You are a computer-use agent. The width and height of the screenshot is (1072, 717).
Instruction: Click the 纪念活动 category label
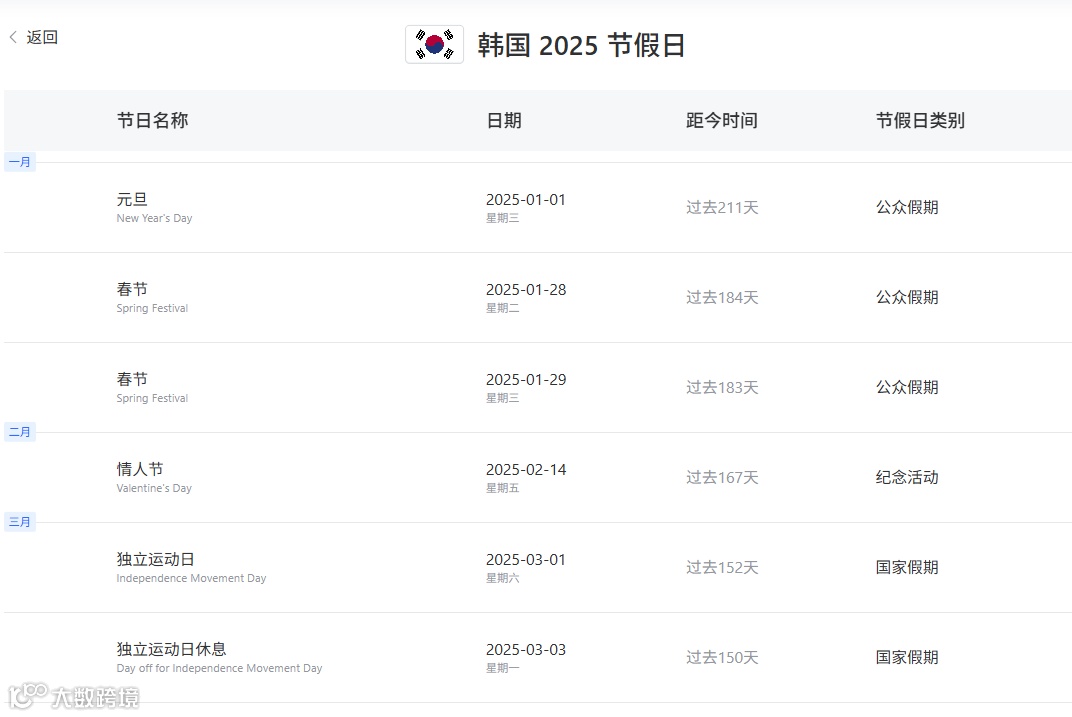pos(907,477)
